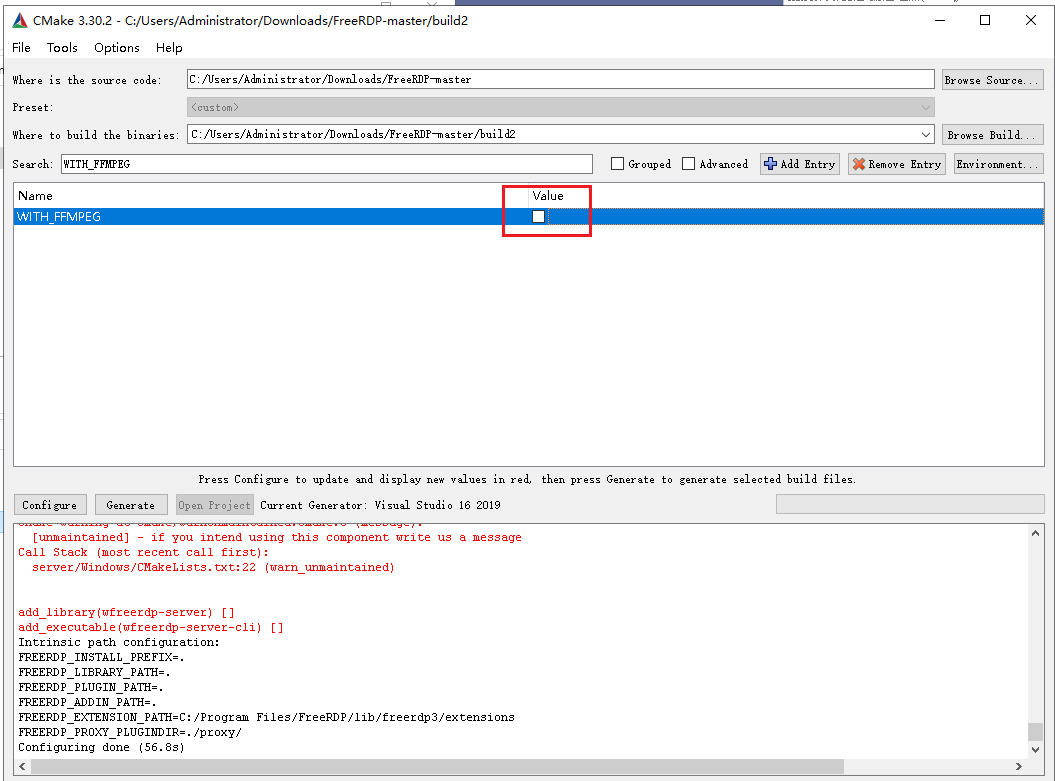
Task: Click the FREERDP_PROXY_PLUGINDIR log line
Action: (130, 732)
